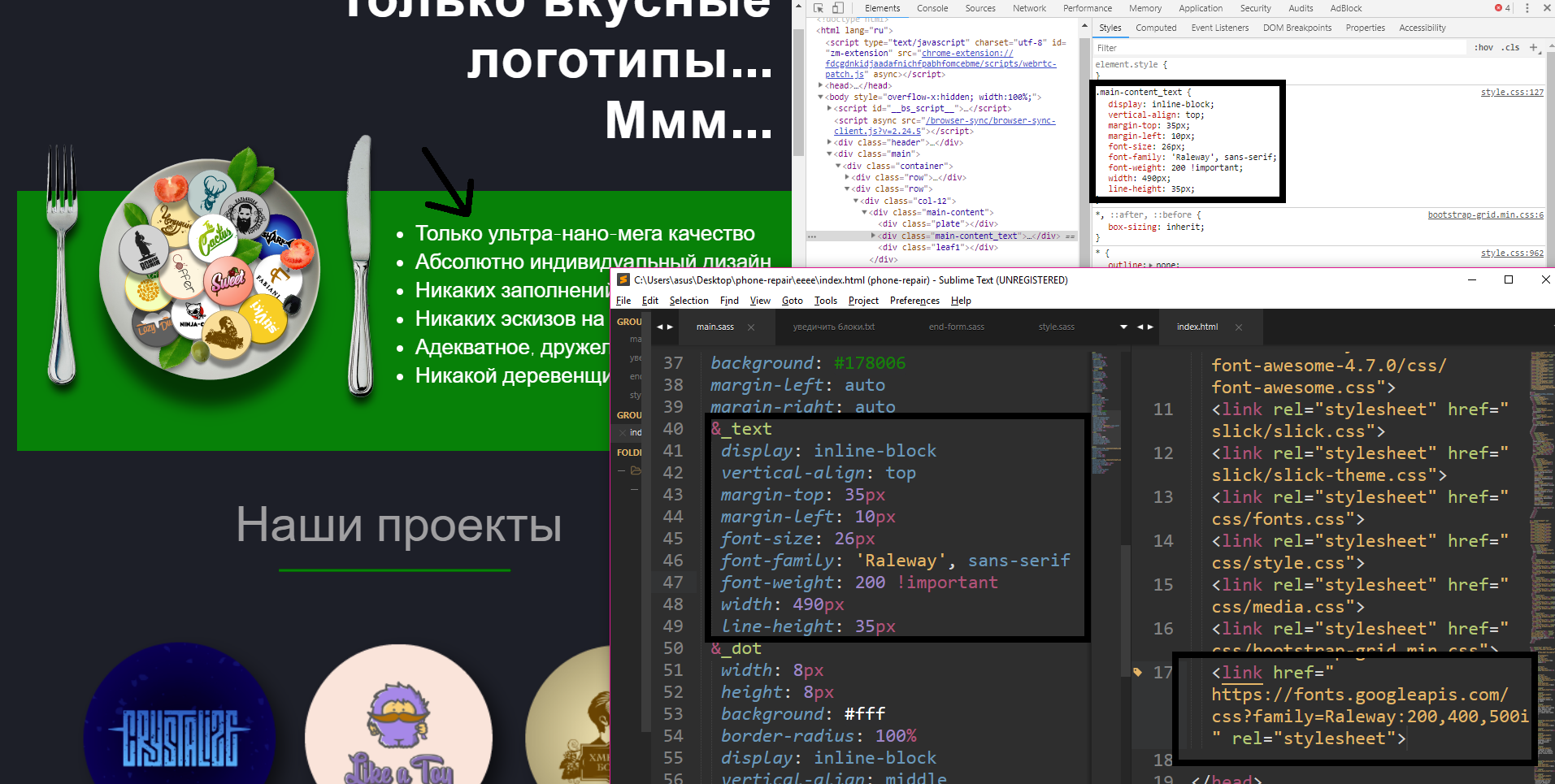Switch to the Computed styles tab
The image size is (1555, 784).
coord(1156,28)
